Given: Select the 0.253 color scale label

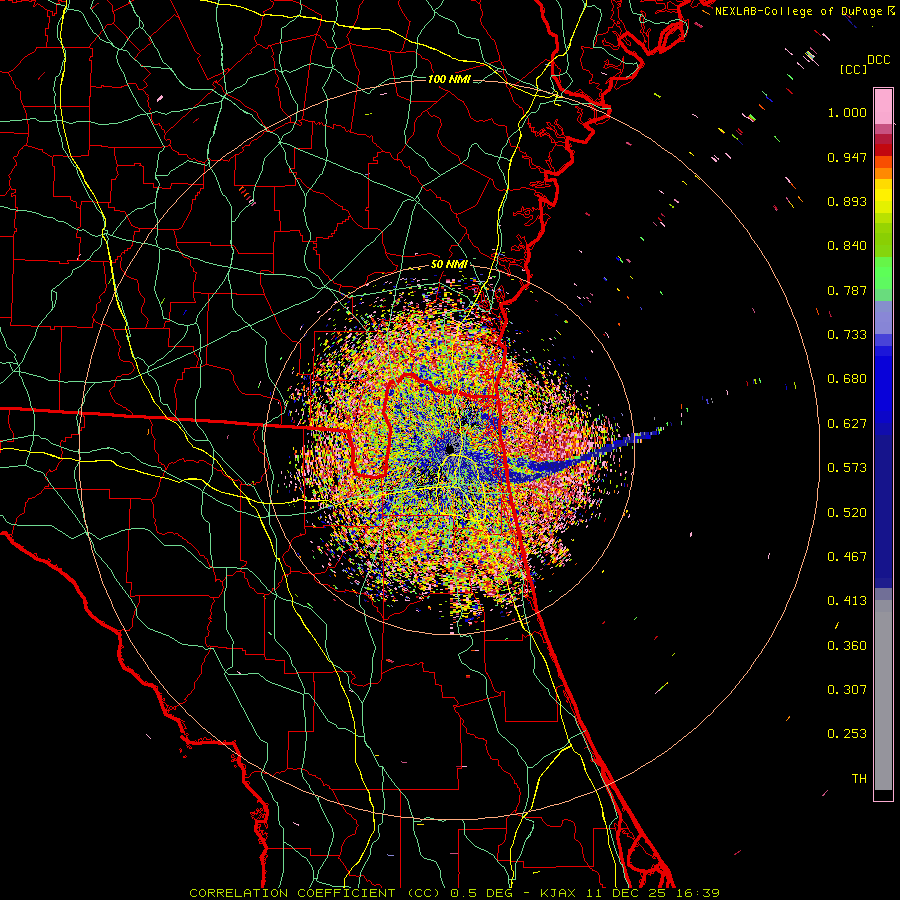Looking at the screenshot, I should click(847, 734).
